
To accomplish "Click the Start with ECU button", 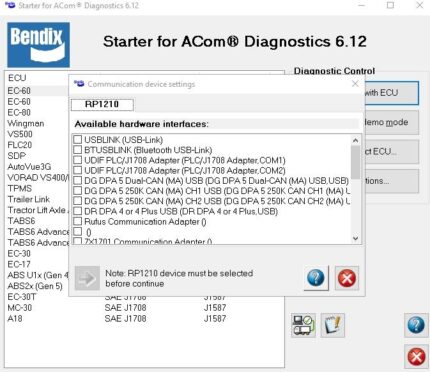I will [x=392, y=93].
